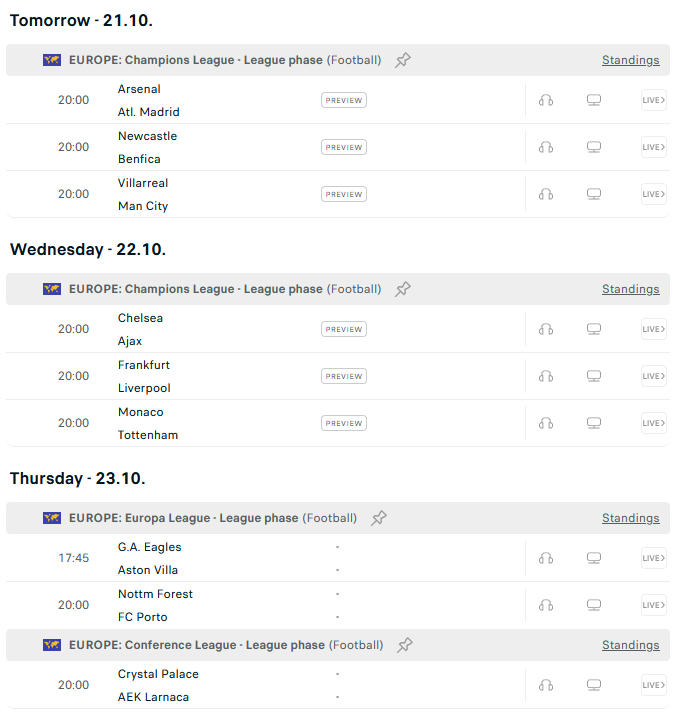
Task: Open LIVE arrow for Nottm Forest vs FC Porto
Action: pos(653,605)
